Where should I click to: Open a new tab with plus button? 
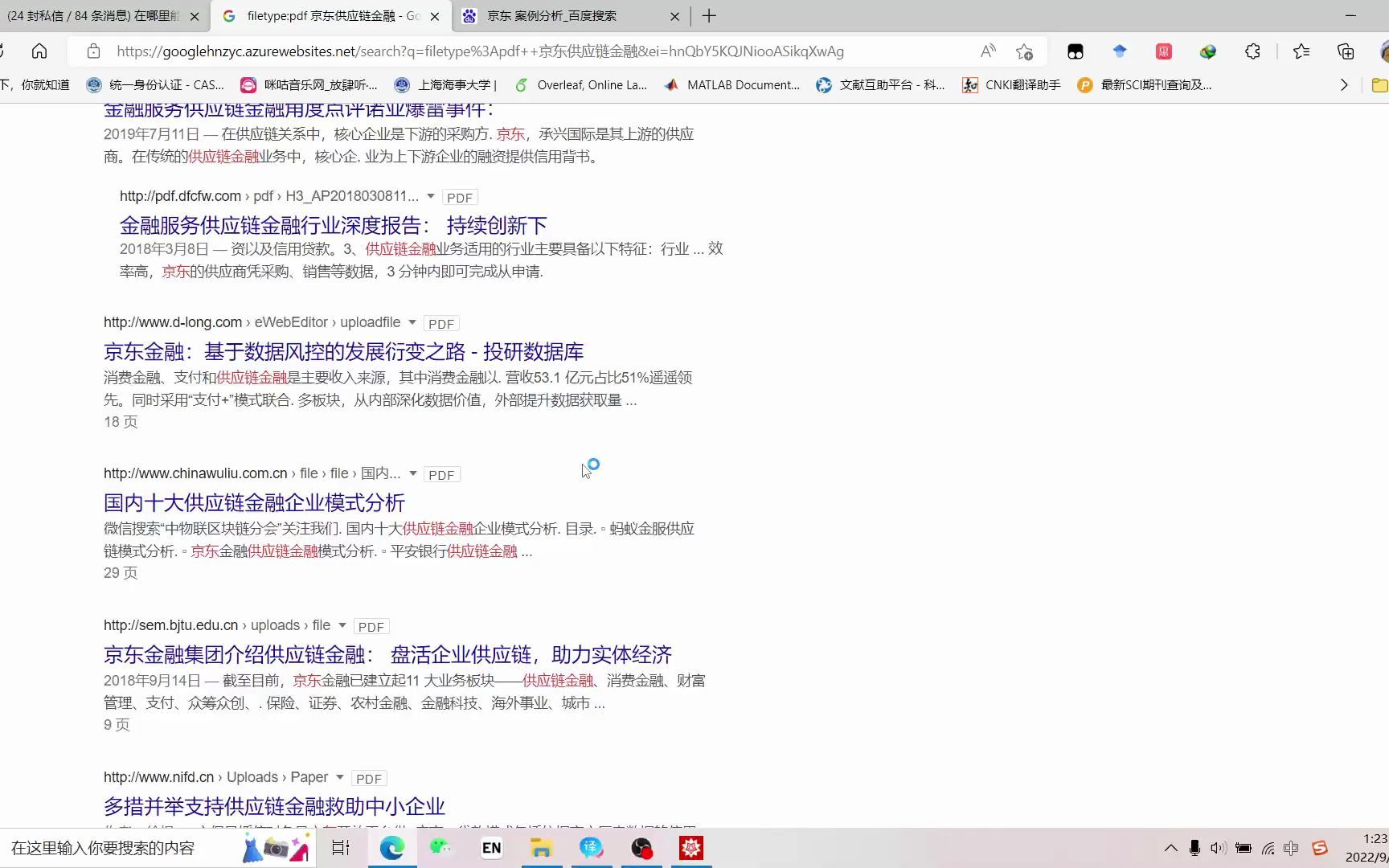[x=709, y=16]
